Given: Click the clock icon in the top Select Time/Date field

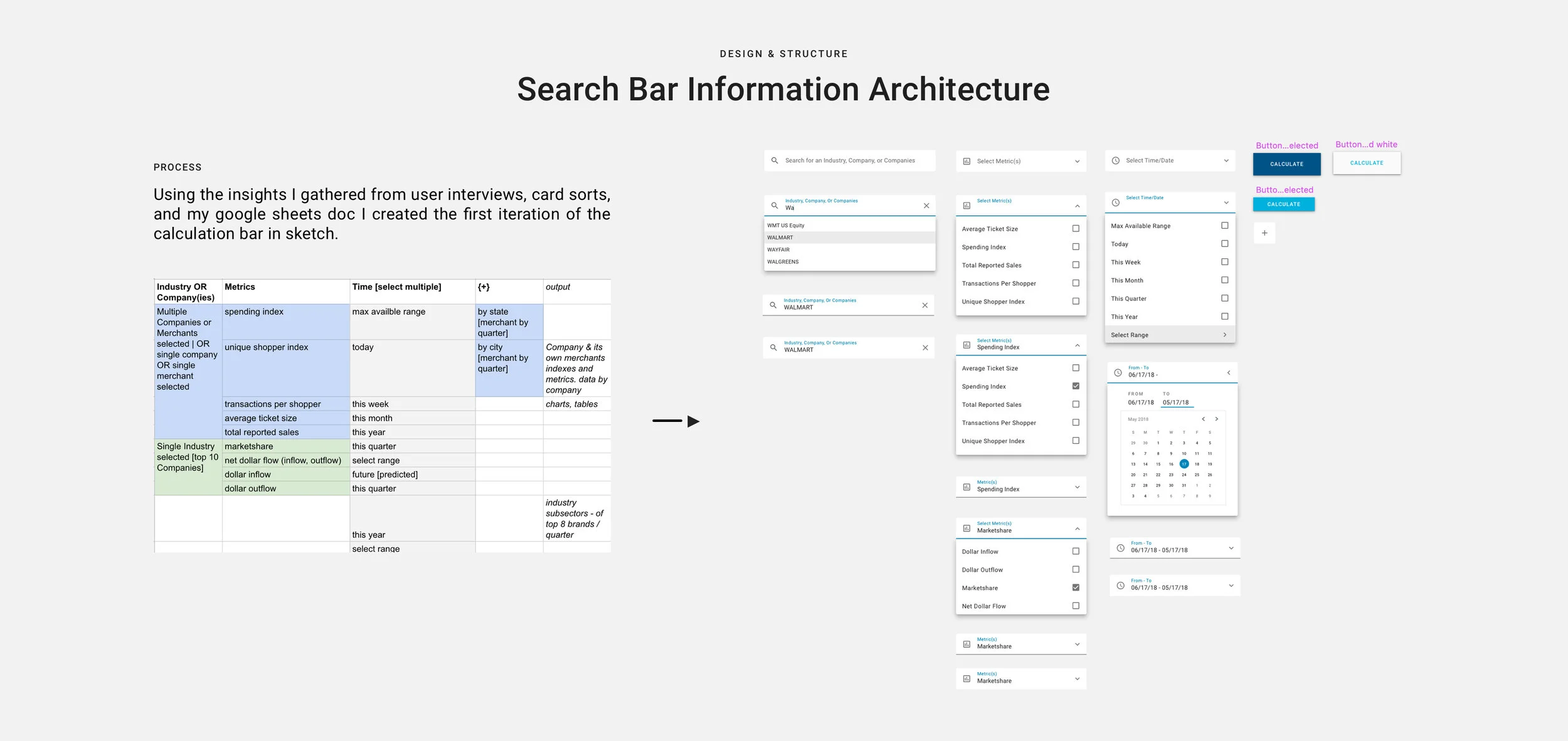Looking at the screenshot, I should 1116,160.
